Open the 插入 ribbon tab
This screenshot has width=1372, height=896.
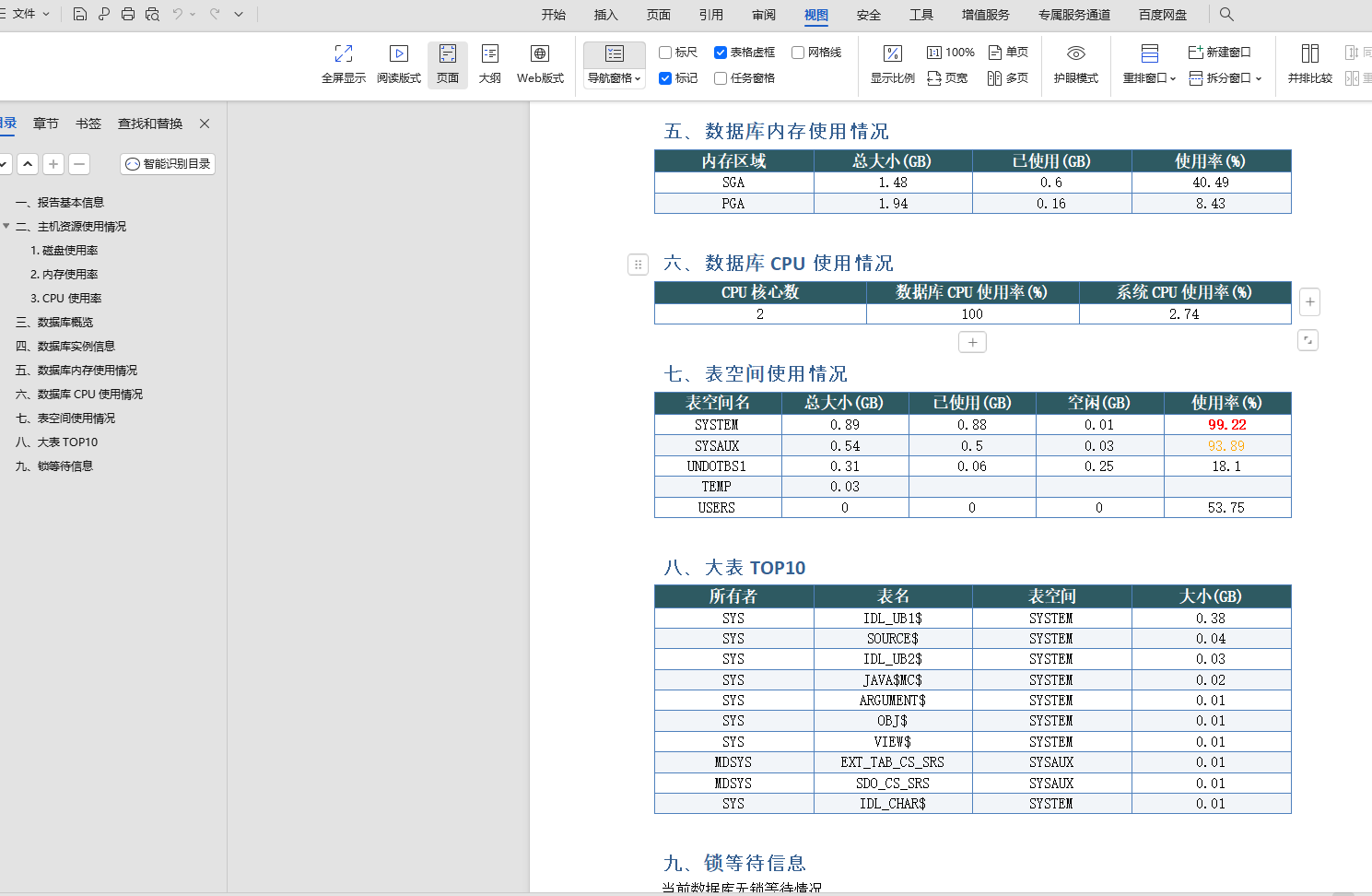(606, 15)
